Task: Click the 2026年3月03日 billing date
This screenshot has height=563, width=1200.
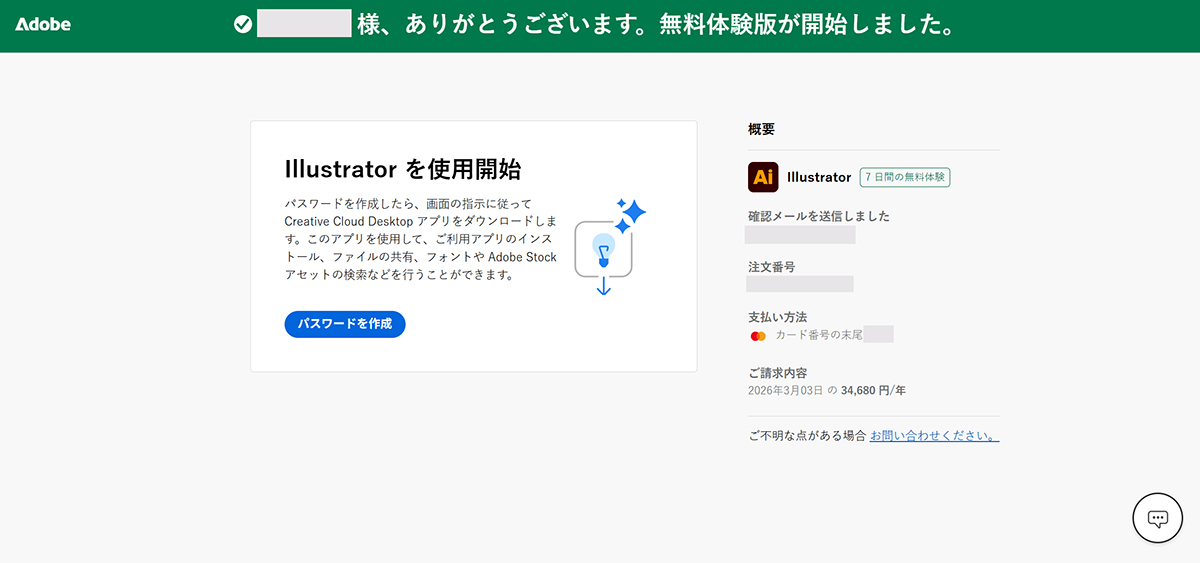Action: coord(785,391)
